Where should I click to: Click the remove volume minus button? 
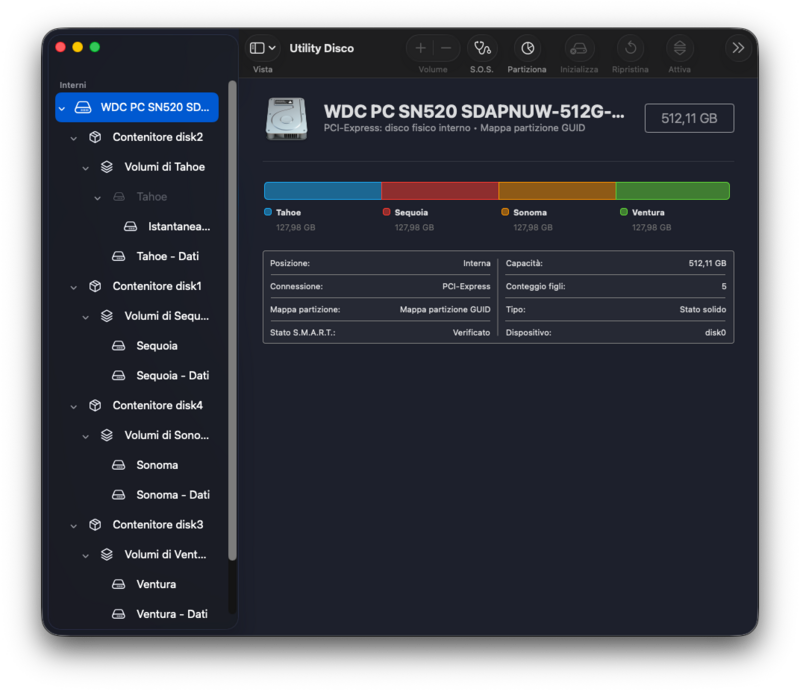tap(446, 48)
